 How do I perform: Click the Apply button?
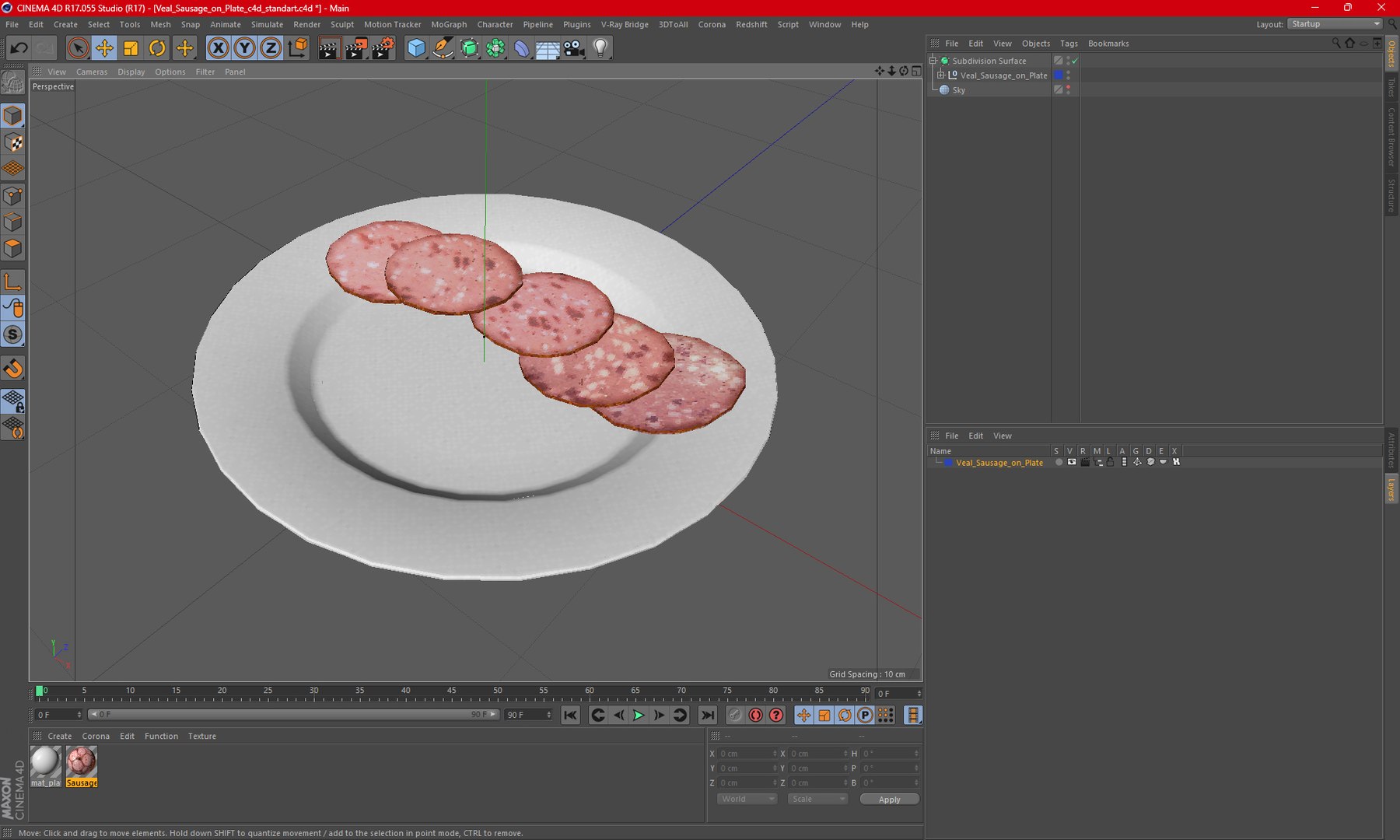pos(889,799)
